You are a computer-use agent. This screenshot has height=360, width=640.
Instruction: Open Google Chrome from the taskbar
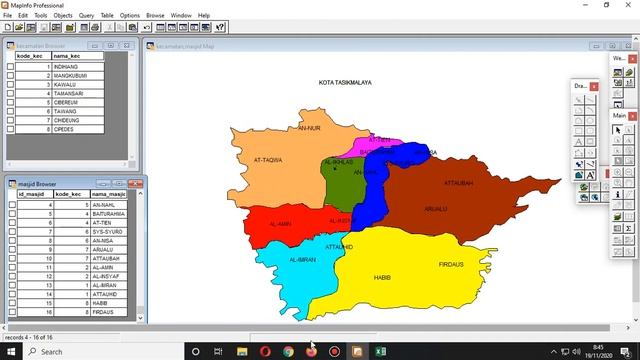pos(288,351)
